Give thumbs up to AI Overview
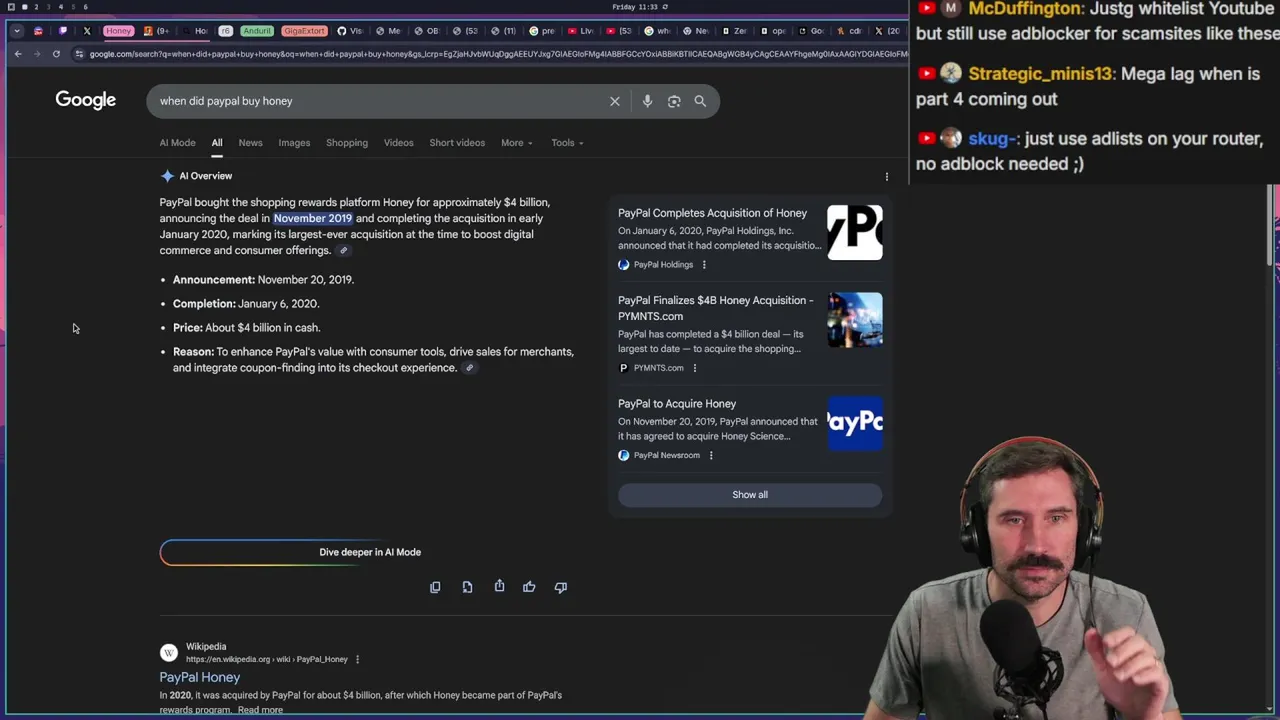 [x=529, y=587]
